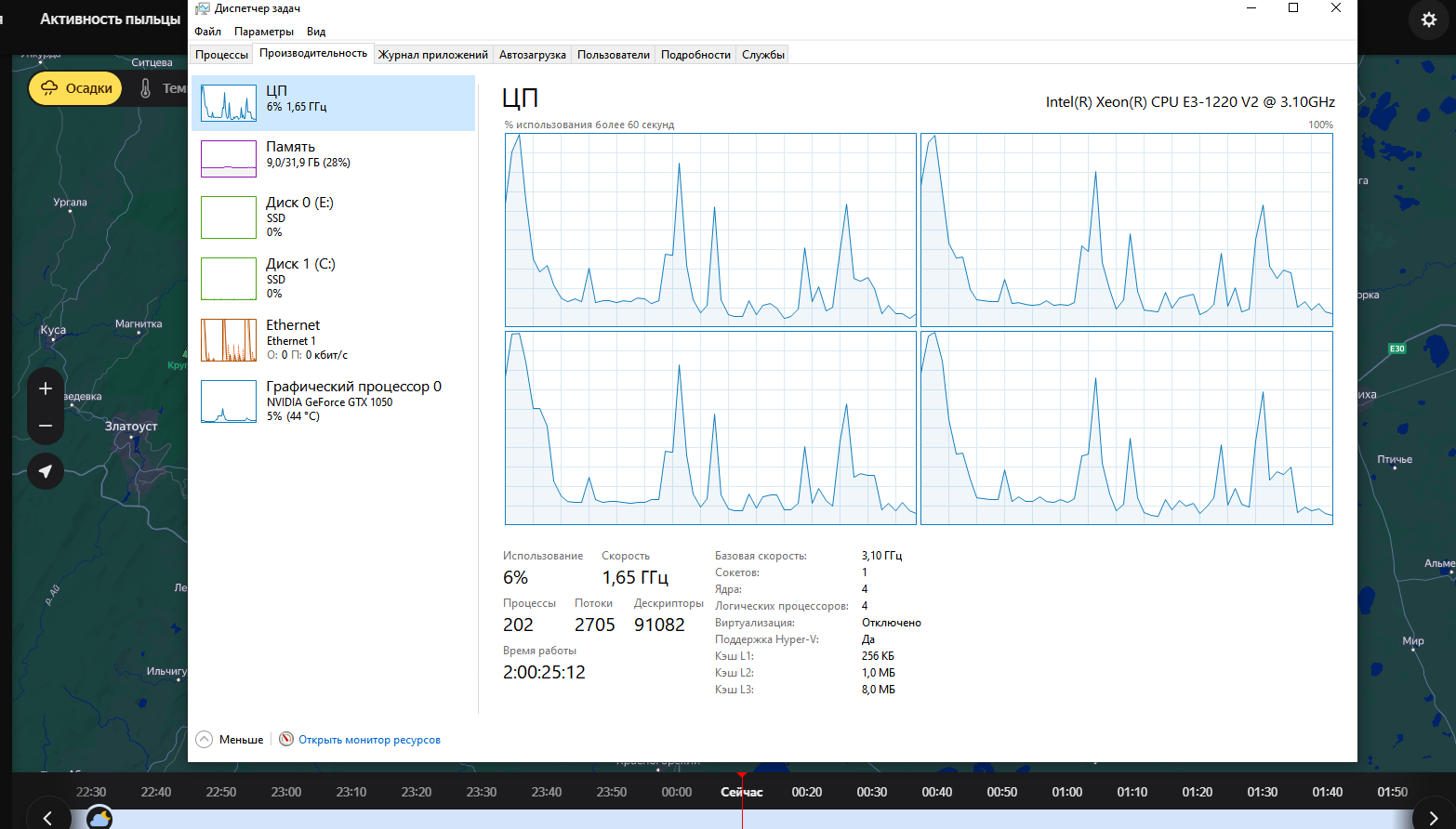Click the second CPU core graph

[1126, 230]
